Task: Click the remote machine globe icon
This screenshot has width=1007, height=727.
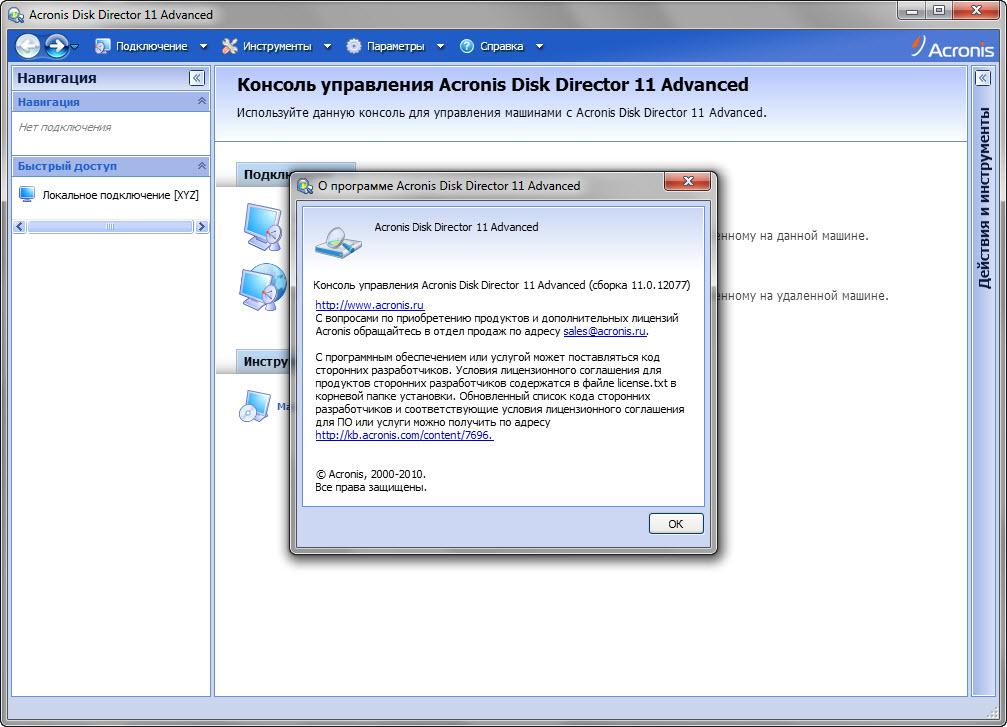Action: point(263,286)
